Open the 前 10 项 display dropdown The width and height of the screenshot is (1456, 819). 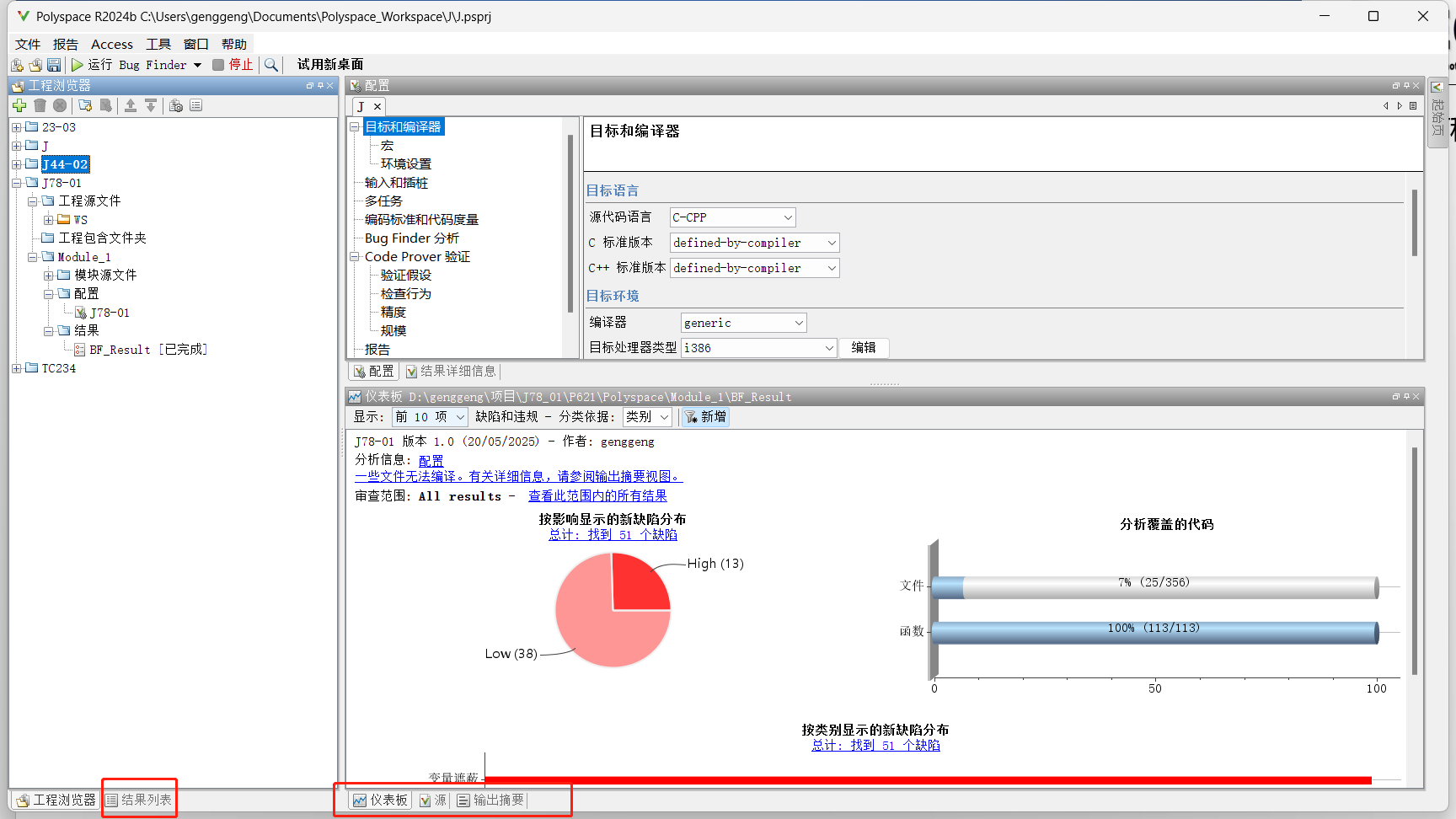click(430, 417)
